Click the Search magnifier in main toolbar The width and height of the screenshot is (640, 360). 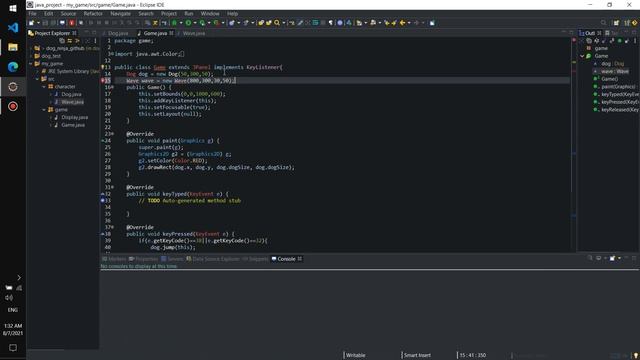point(277,23)
